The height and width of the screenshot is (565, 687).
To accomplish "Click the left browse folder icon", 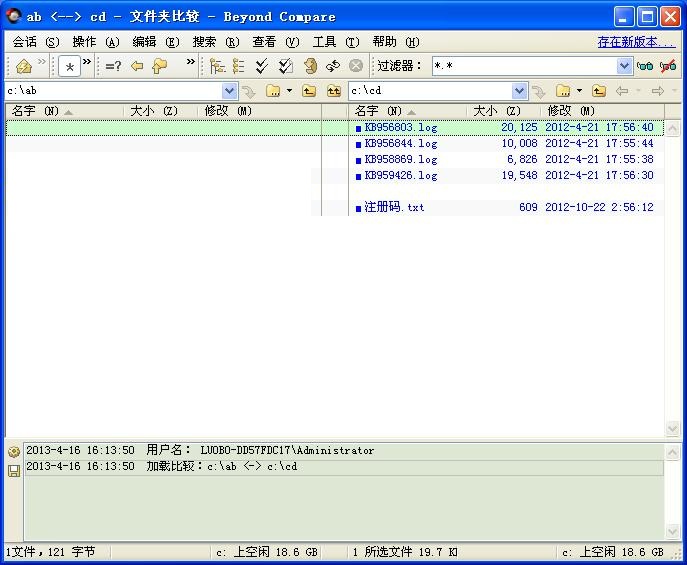I will [273, 91].
